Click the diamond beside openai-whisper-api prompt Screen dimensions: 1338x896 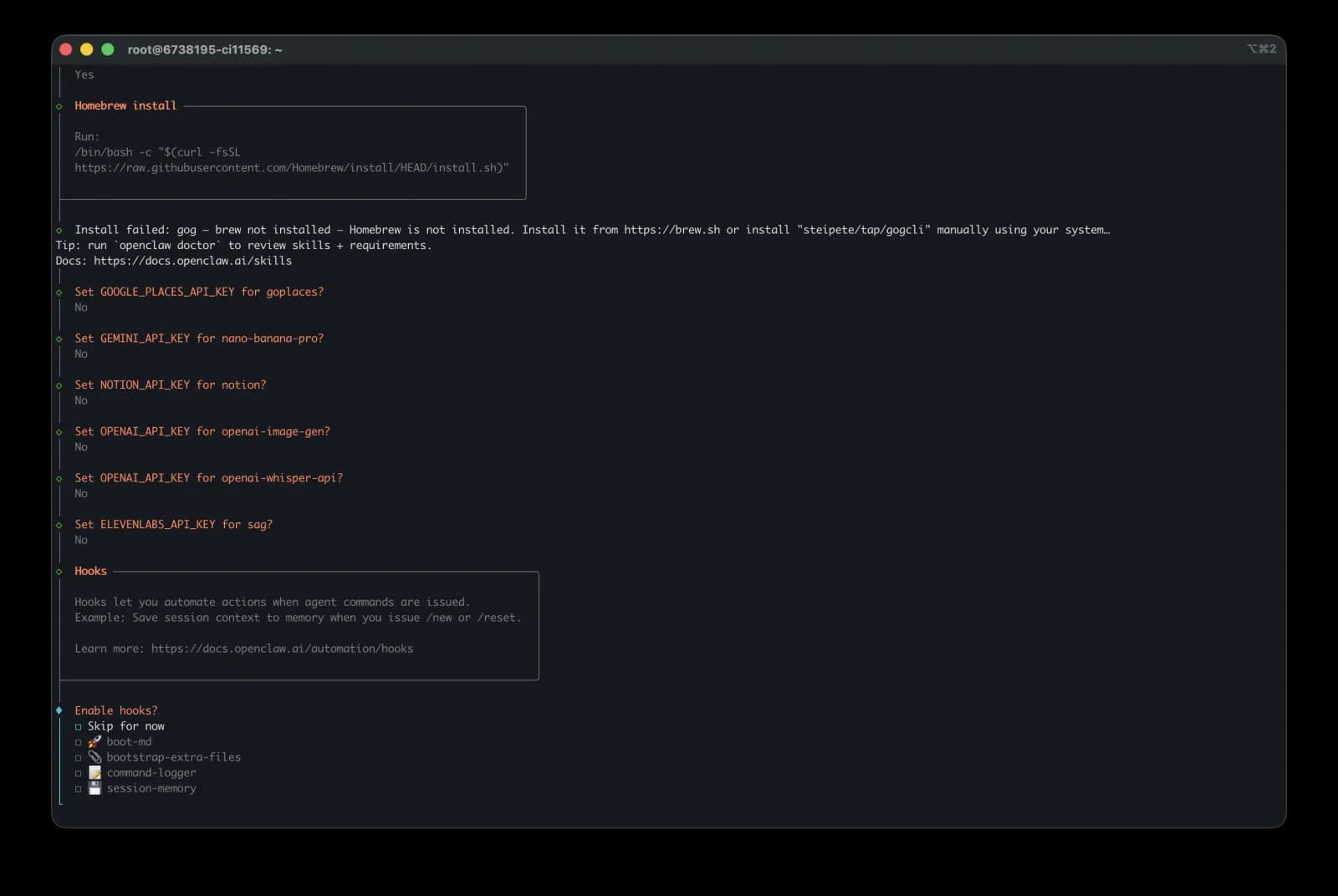(59, 478)
